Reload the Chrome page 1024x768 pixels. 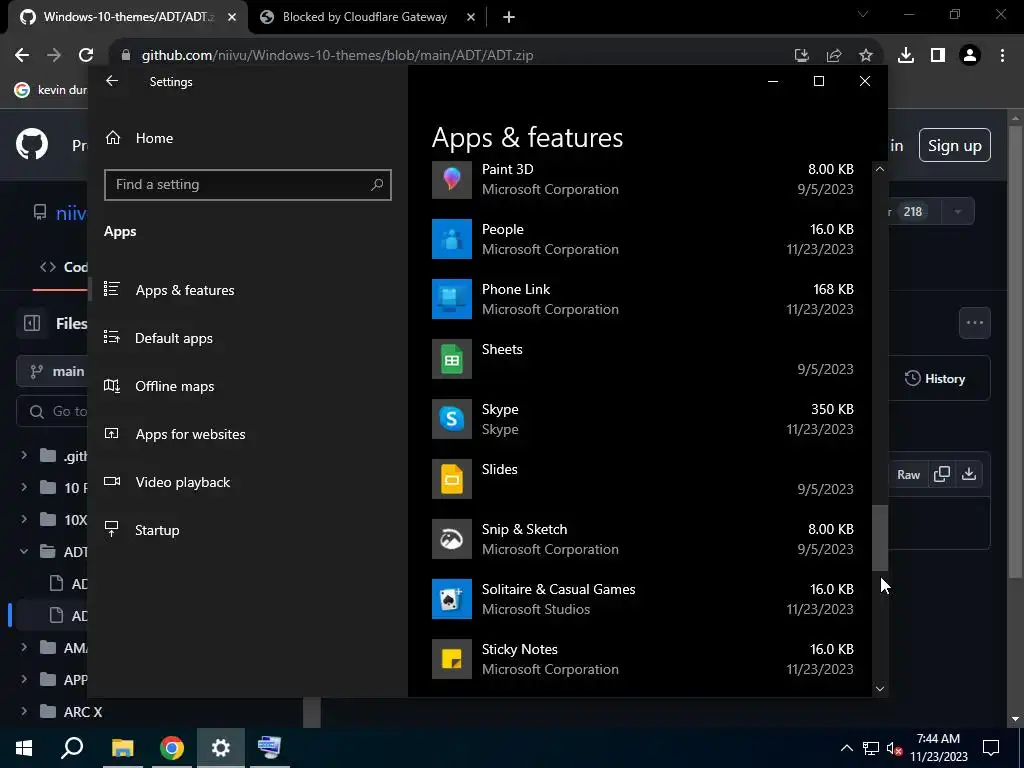(86, 55)
